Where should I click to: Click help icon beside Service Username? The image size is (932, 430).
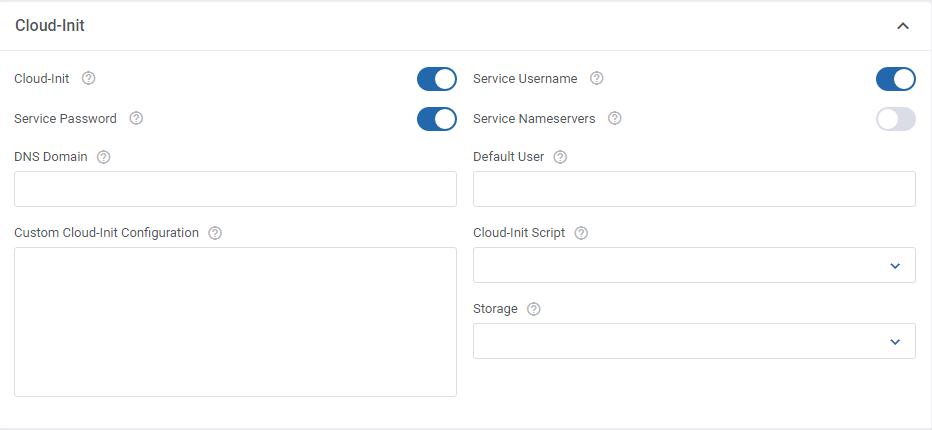coord(597,79)
